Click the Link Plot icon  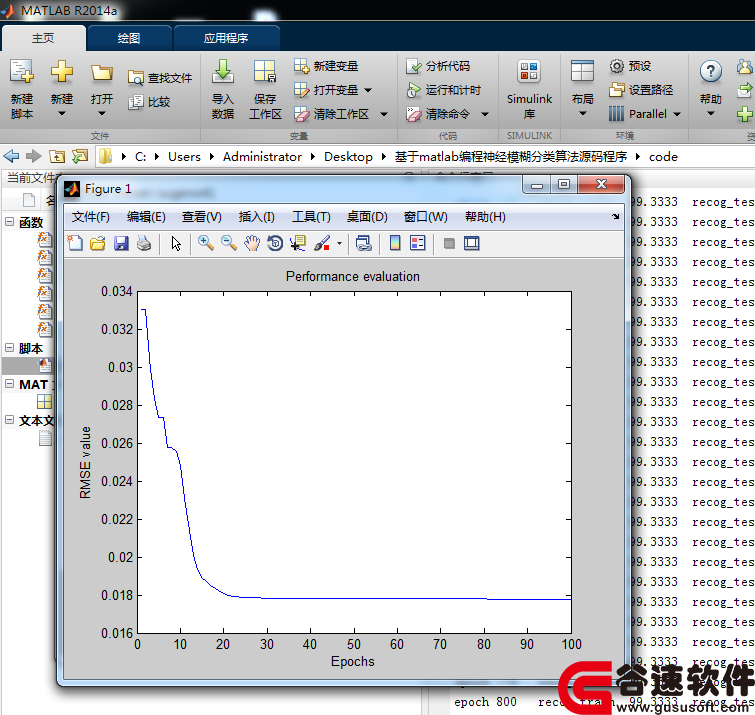(364, 243)
